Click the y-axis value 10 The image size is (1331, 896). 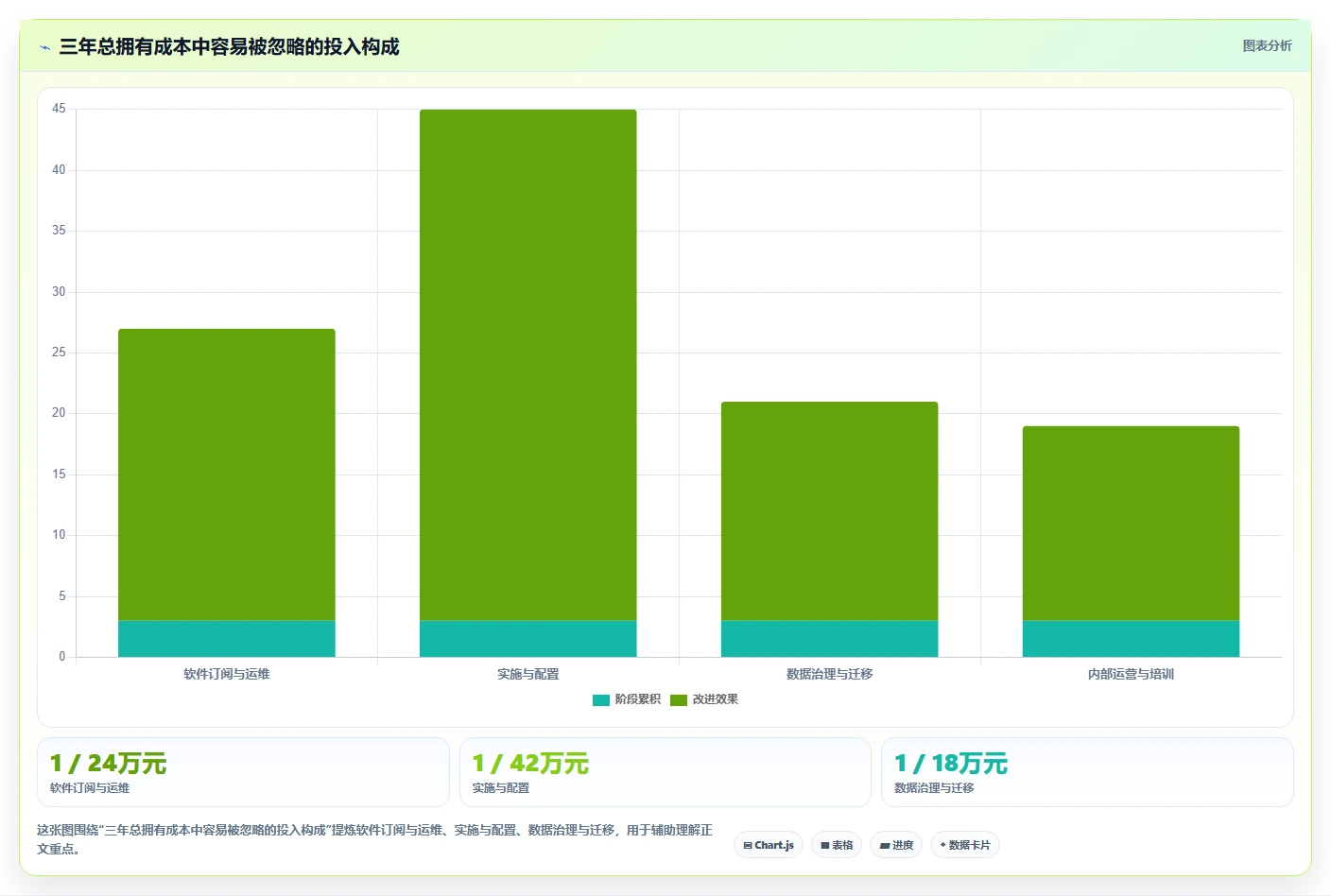tap(59, 535)
